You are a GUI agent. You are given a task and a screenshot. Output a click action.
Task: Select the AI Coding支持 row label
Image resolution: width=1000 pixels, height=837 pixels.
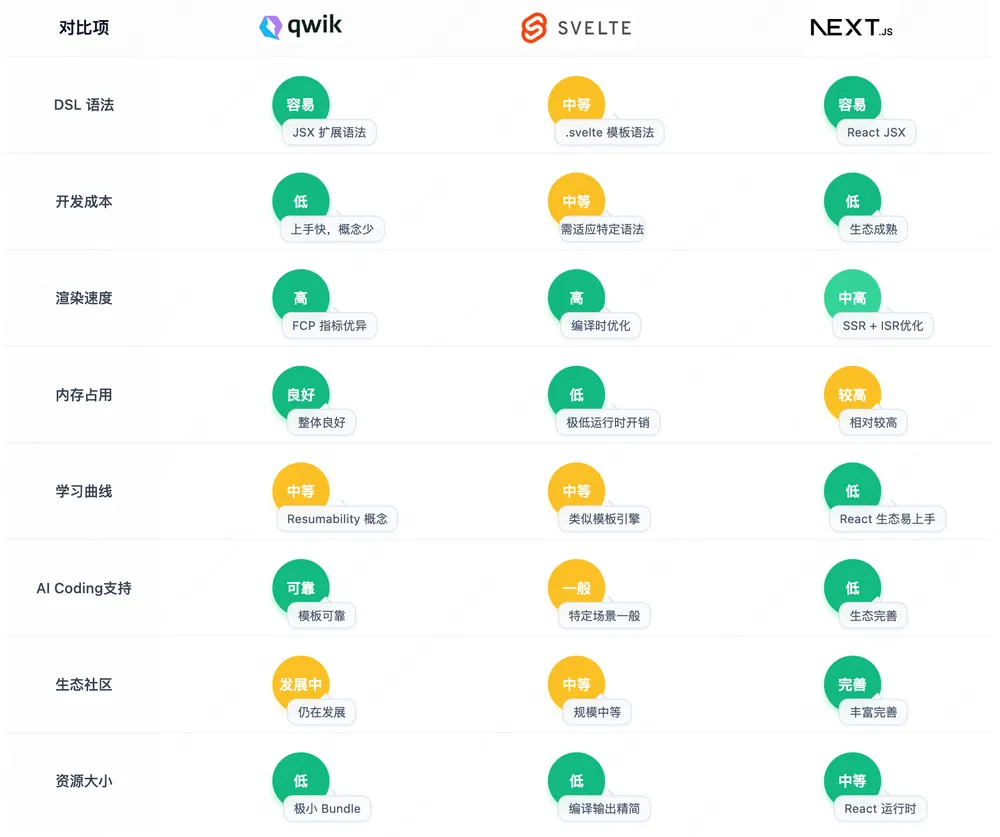[x=84, y=588]
